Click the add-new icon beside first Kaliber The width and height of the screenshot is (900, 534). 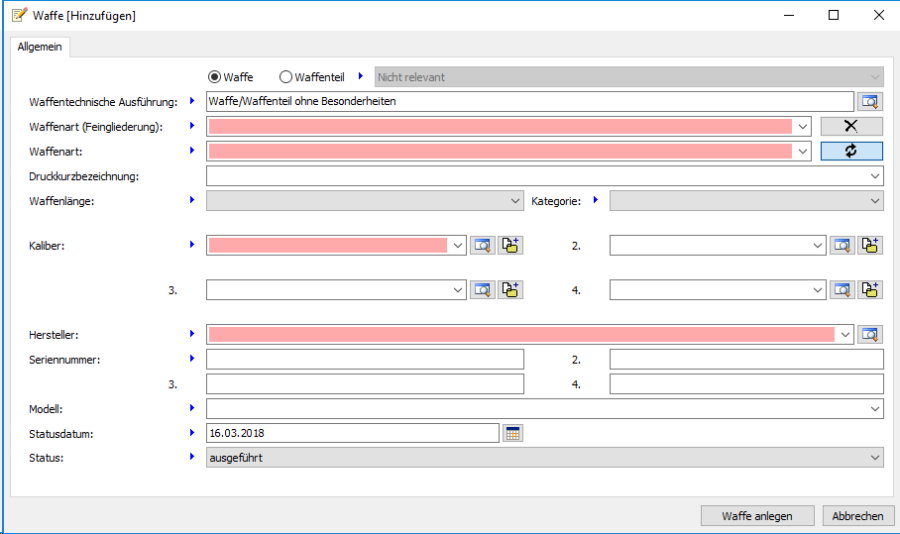click(x=511, y=245)
